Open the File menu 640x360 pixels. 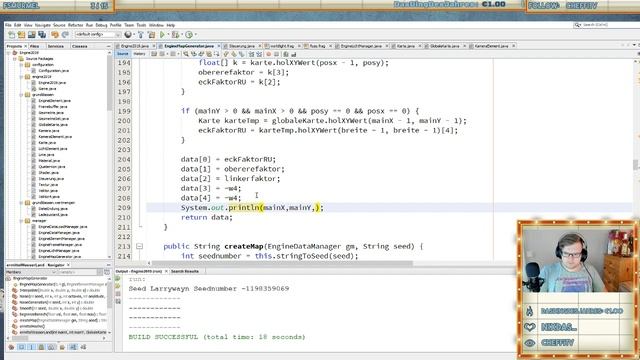8,25
